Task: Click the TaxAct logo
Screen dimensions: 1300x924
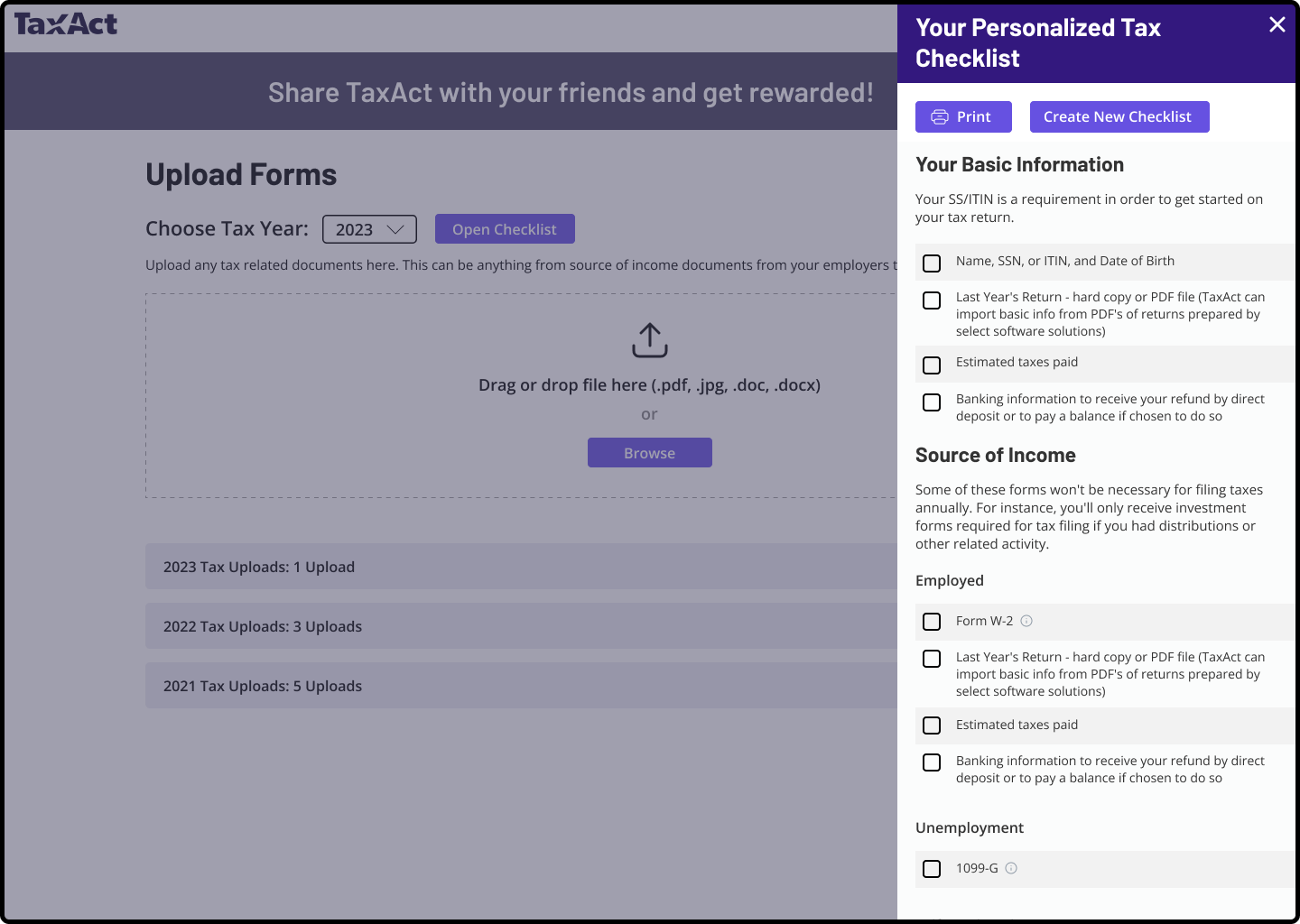Action: [66, 24]
